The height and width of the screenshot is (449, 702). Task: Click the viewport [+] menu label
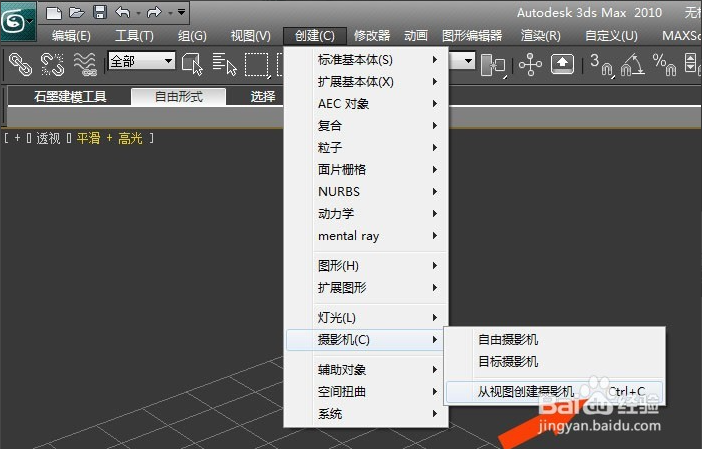(x=17, y=138)
